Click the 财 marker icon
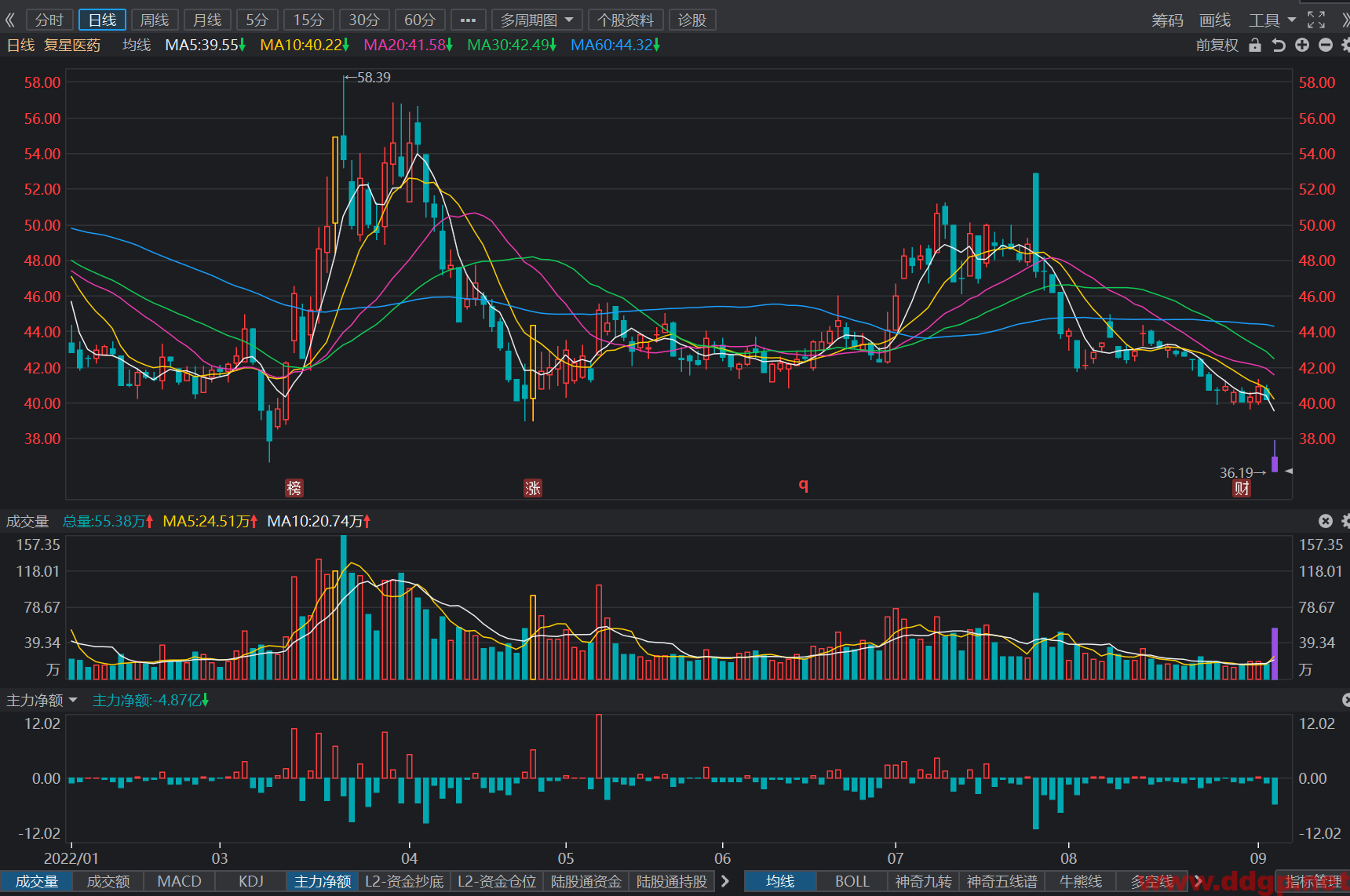The width and height of the screenshot is (1350, 896). [1242, 489]
